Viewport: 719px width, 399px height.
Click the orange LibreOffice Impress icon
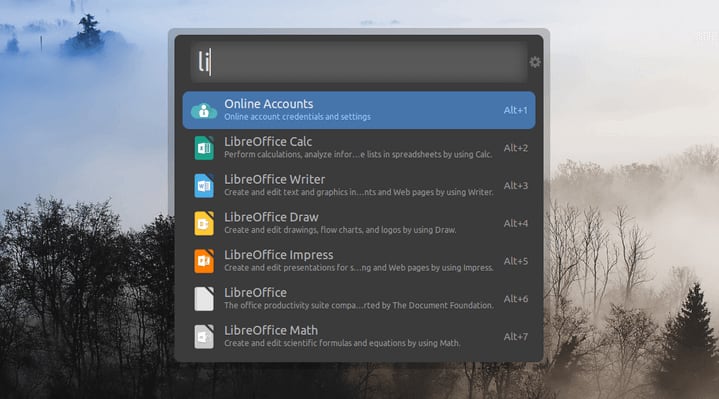[204, 261]
